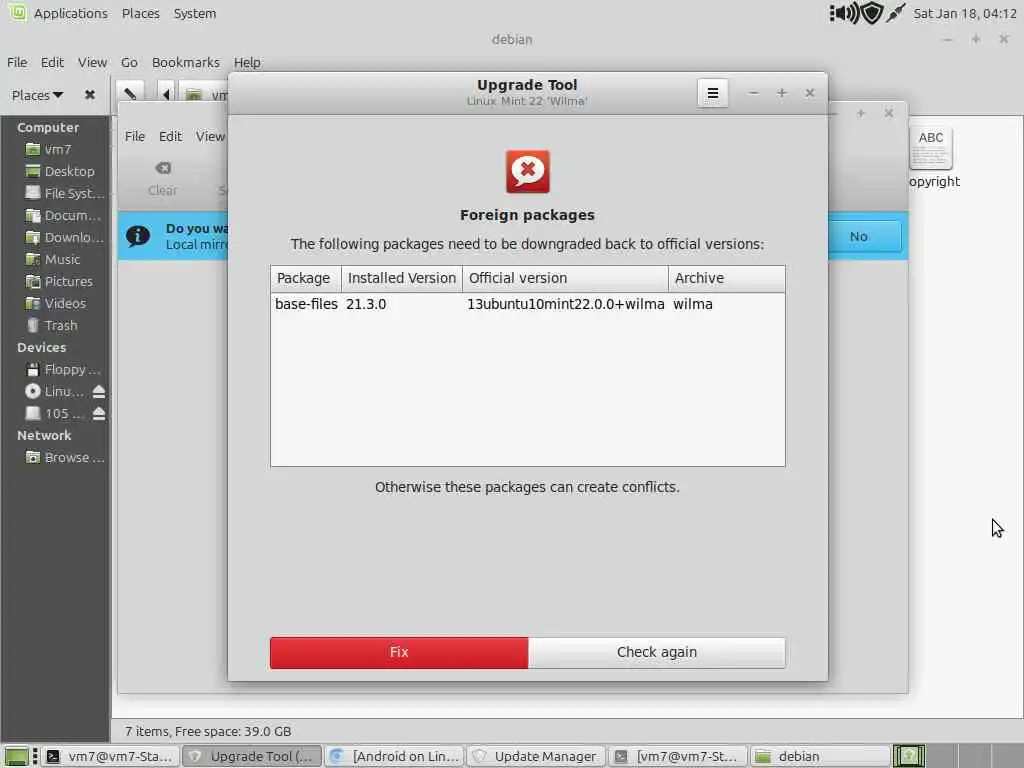Click the clock showing Sat Jan 18
Screen dimensions: 1024x768
[x=965, y=13]
